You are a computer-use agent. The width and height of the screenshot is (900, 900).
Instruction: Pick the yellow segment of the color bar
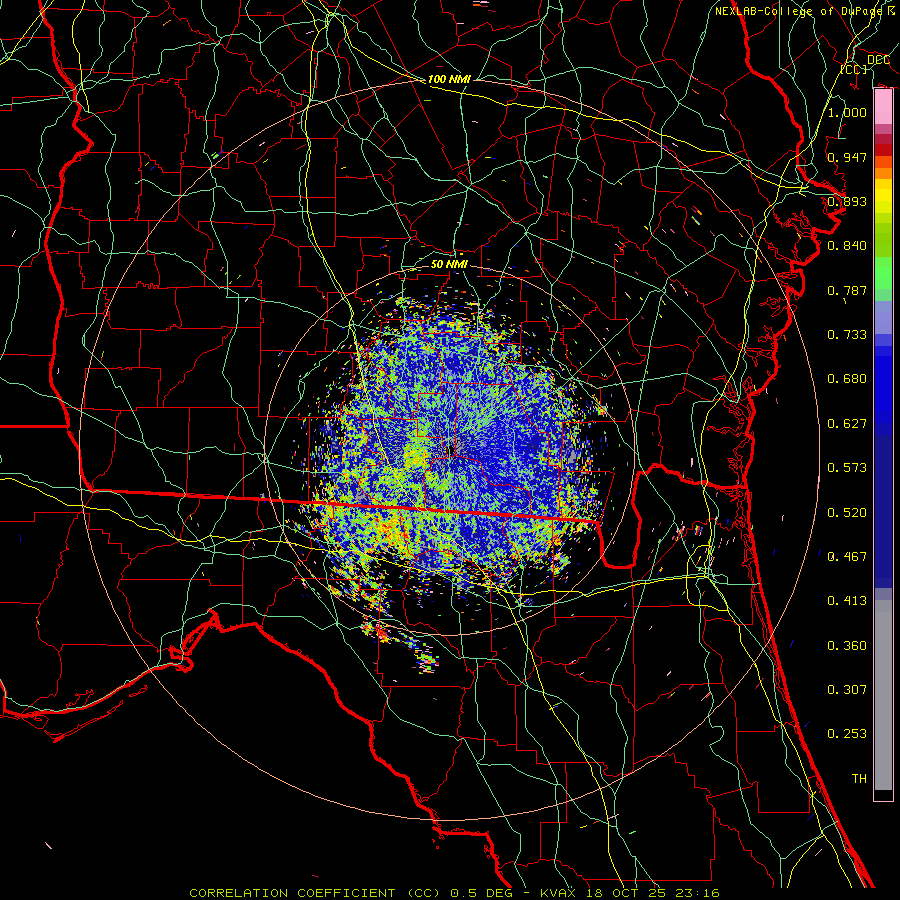[x=883, y=197]
